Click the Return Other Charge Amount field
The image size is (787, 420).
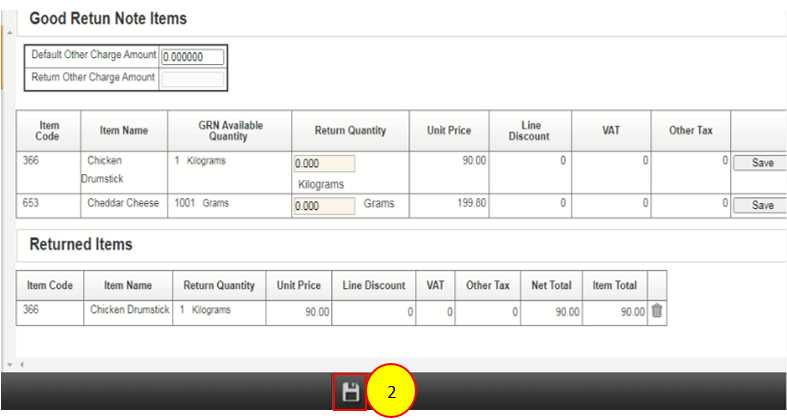(193, 78)
